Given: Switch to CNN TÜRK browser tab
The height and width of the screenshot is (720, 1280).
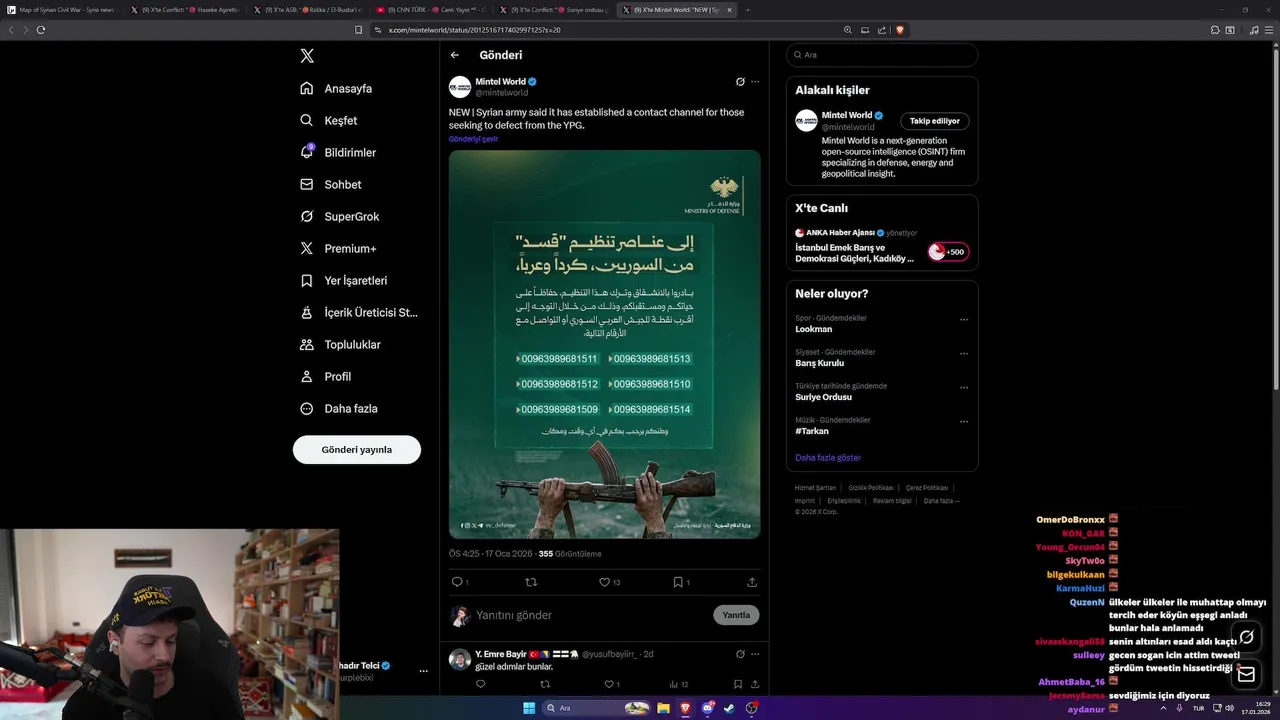Looking at the screenshot, I should [x=433, y=10].
